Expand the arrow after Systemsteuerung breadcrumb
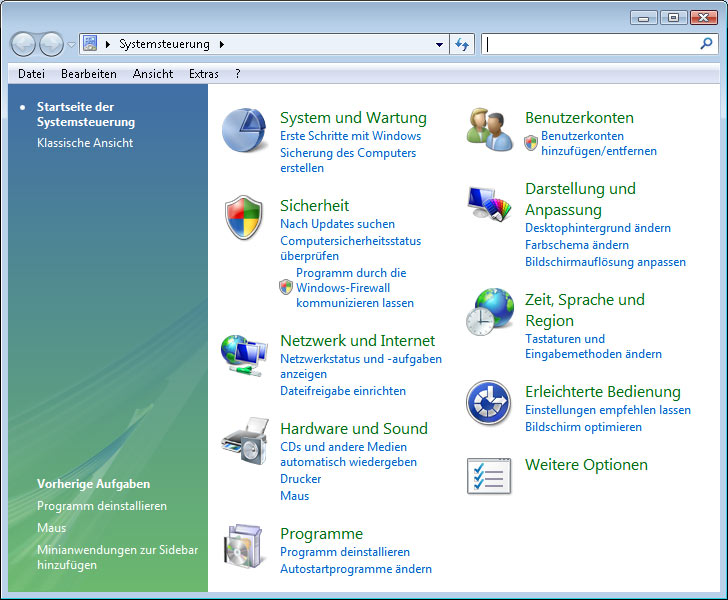Viewport: 728px width, 600px height. (x=222, y=45)
